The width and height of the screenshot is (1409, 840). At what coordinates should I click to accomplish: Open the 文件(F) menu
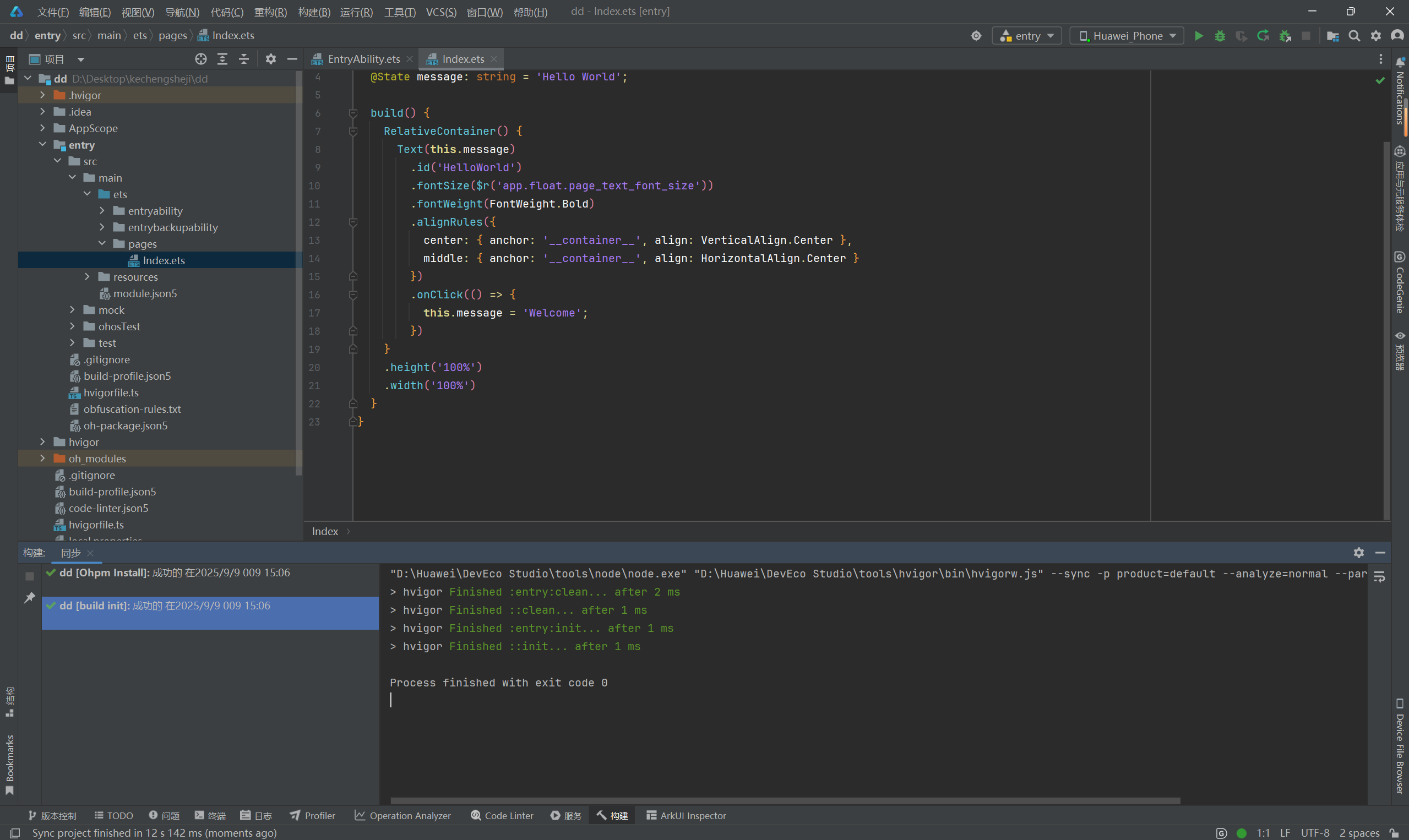53,12
